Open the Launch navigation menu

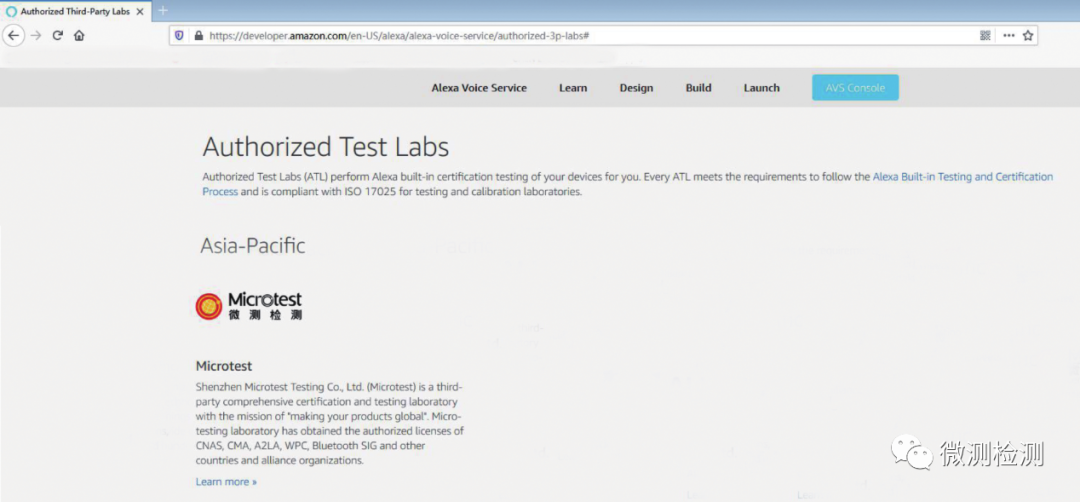pyautogui.click(x=762, y=88)
